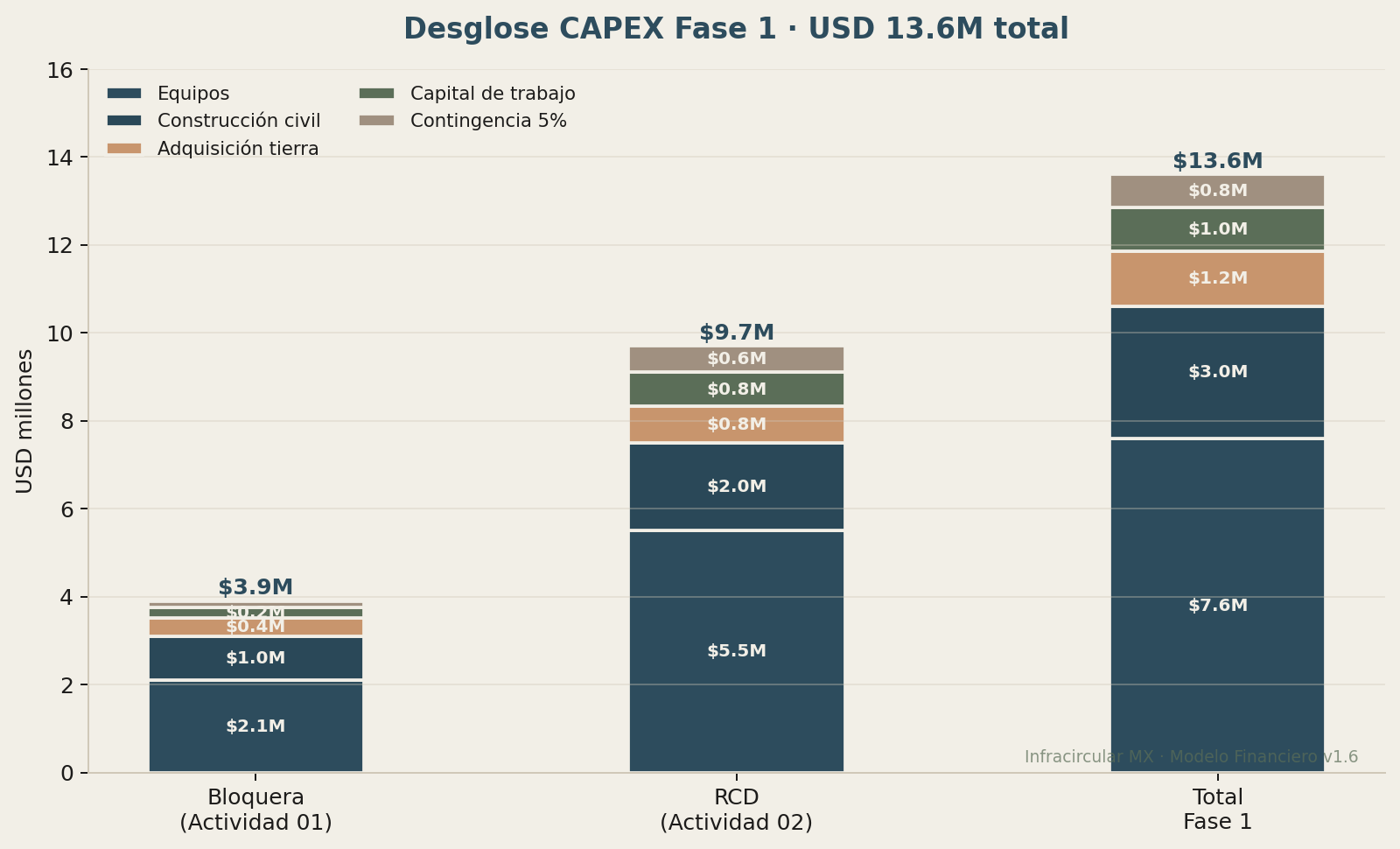
Task: Select the 'Equipos' legend label
Action: [x=193, y=94]
